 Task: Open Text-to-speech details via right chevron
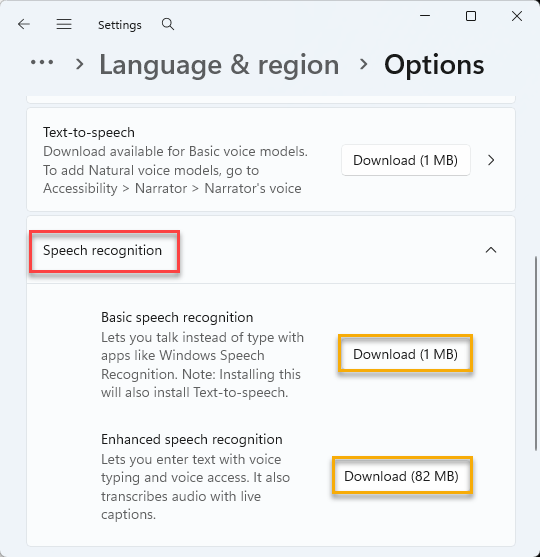491,160
